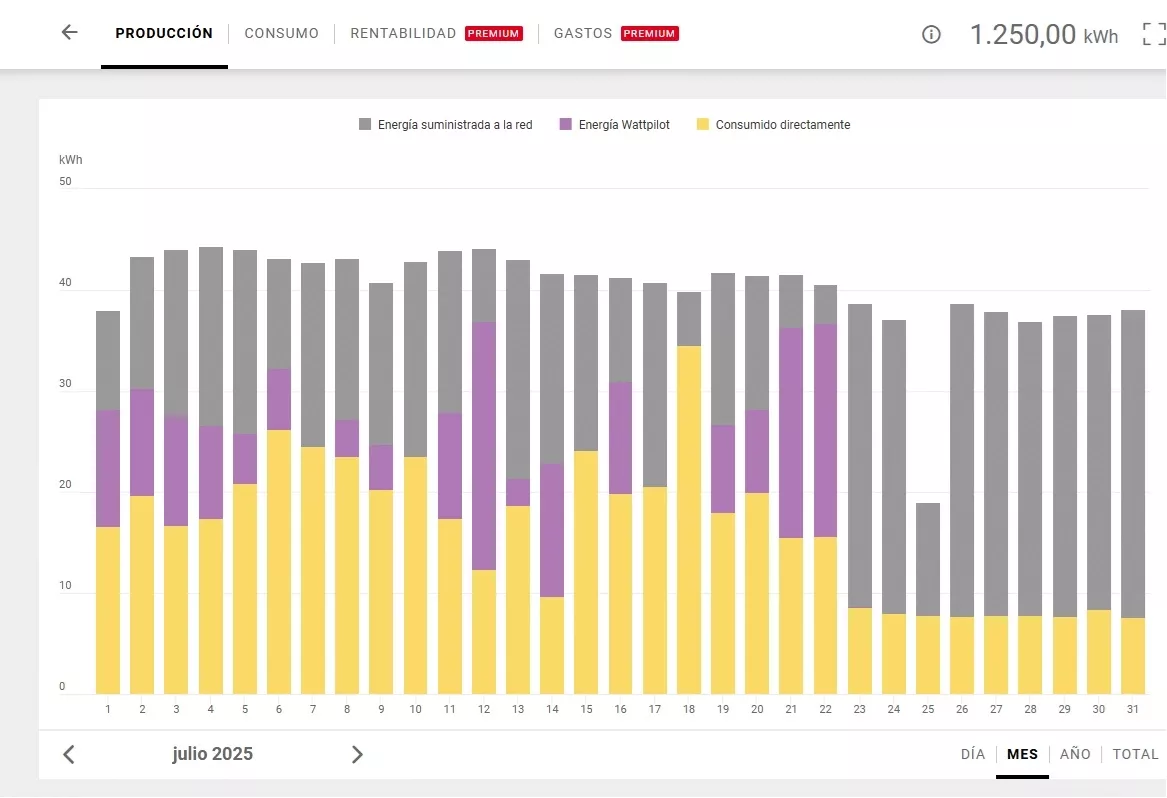Click the back arrow icon
Image resolution: width=1167 pixels, height=798 pixels.
(x=69, y=32)
